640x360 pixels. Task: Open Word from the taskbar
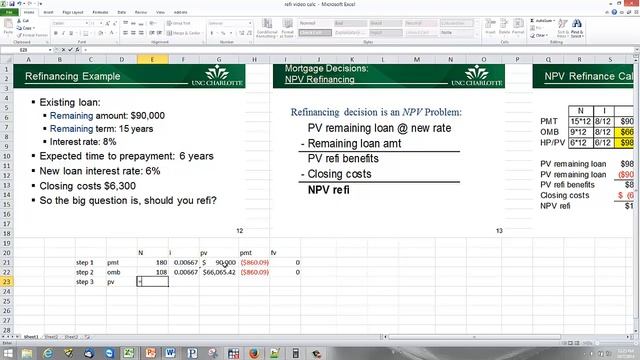(170, 353)
